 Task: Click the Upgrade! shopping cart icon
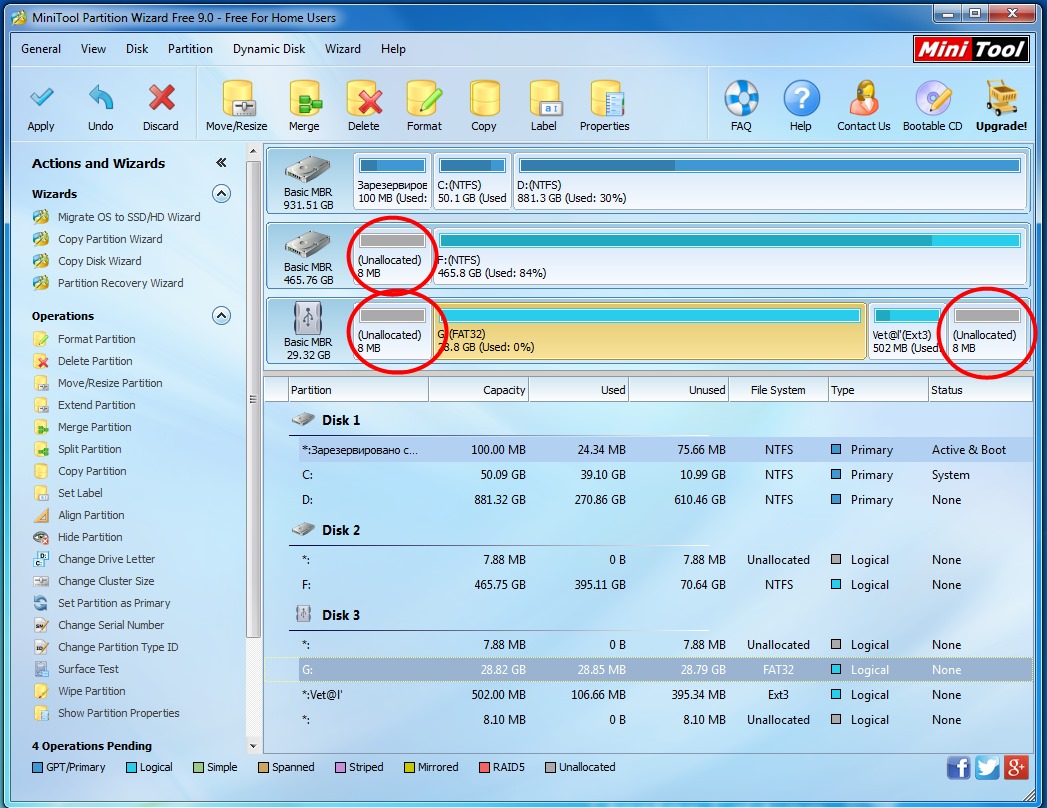pos(1002,98)
